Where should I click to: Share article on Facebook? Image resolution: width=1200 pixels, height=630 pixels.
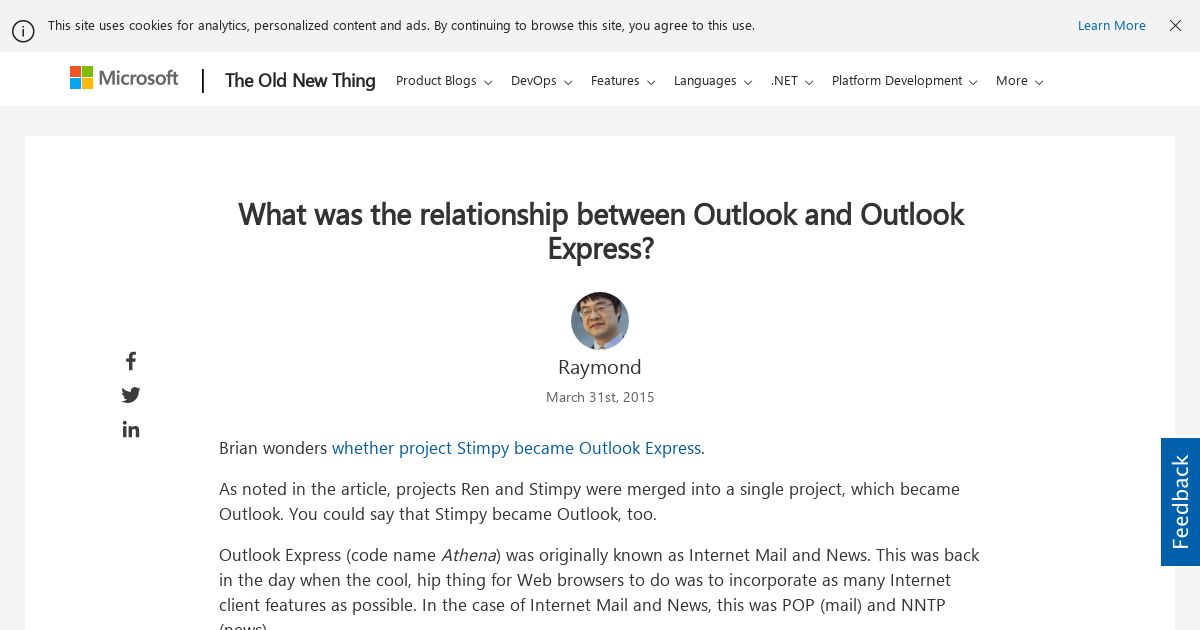pyautogui.click(x=131, y=361)
